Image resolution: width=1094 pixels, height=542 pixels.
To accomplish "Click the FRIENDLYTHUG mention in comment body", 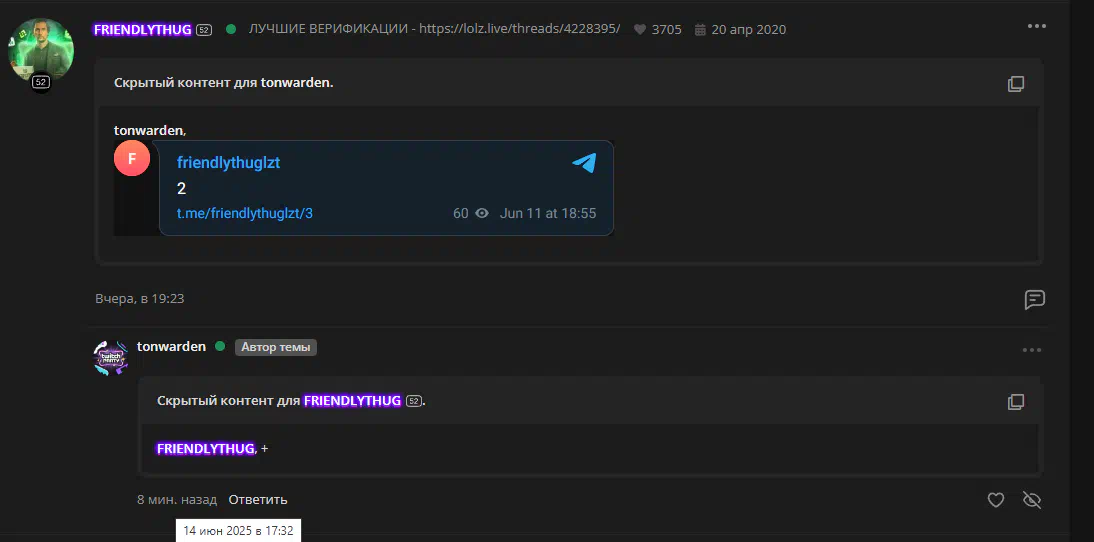I will (x=206, y=449).
